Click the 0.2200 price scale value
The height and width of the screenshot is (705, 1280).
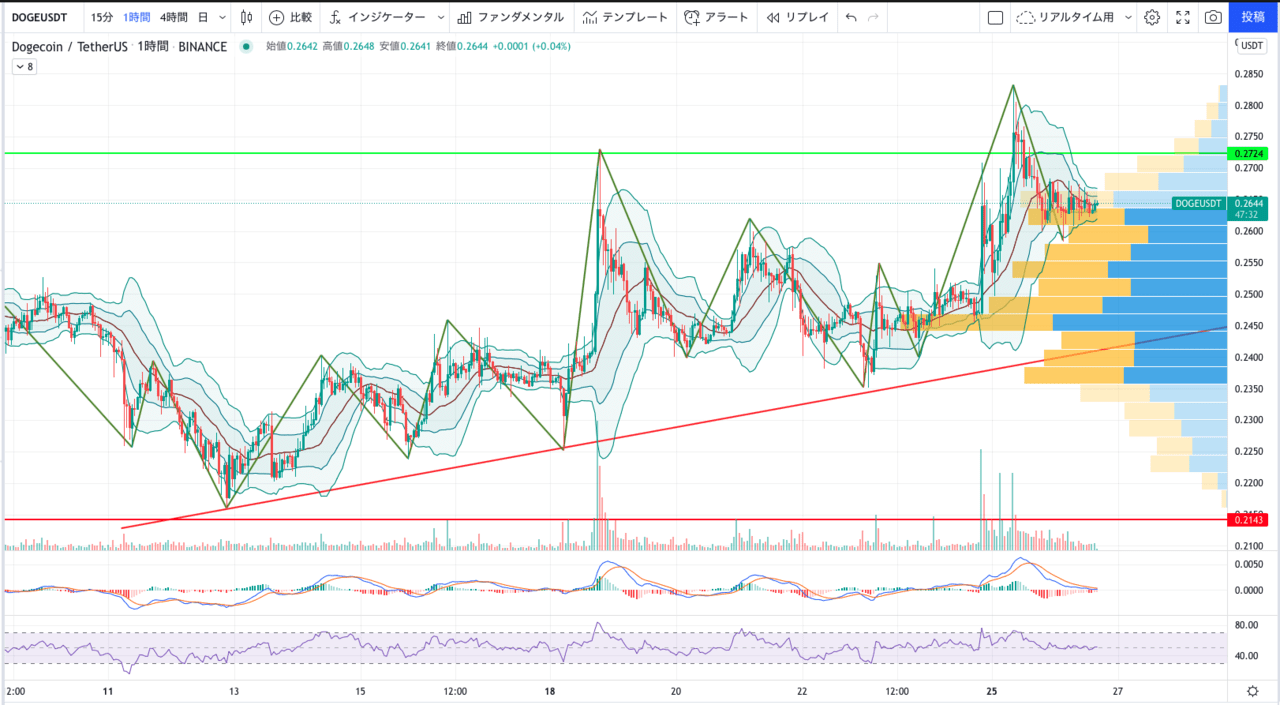pos(1248,483)
